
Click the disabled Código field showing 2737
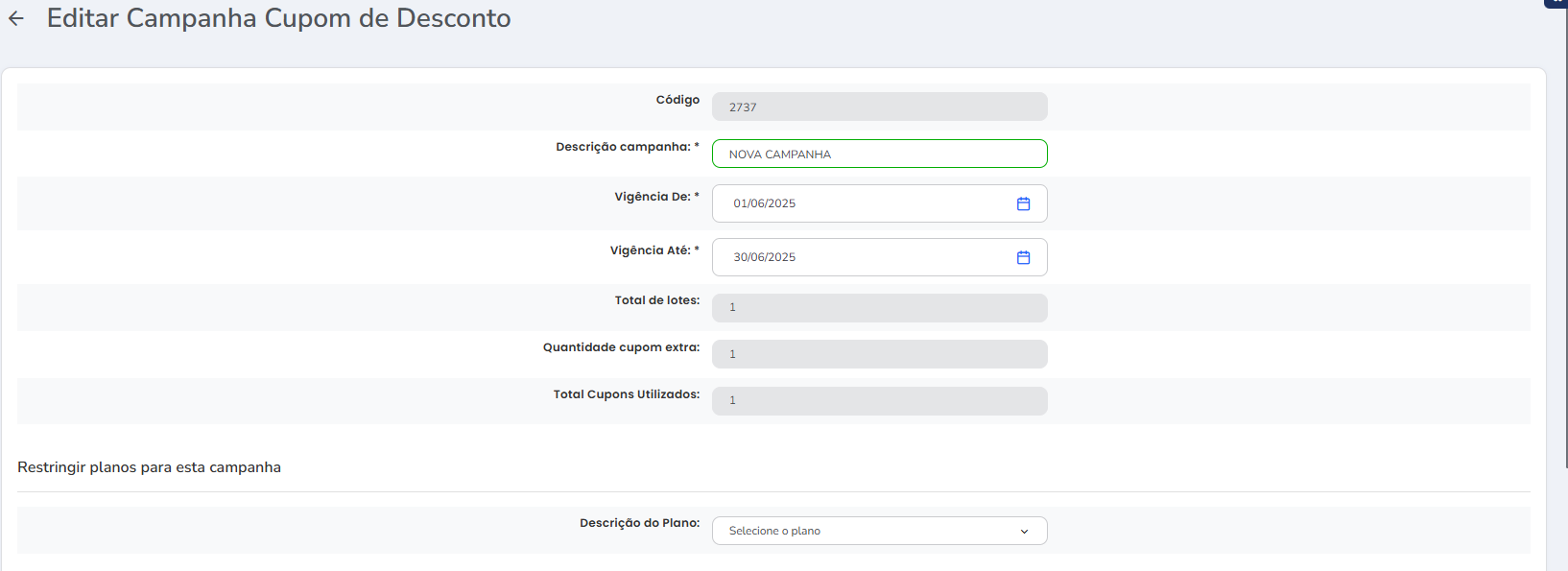pos(879,107)
